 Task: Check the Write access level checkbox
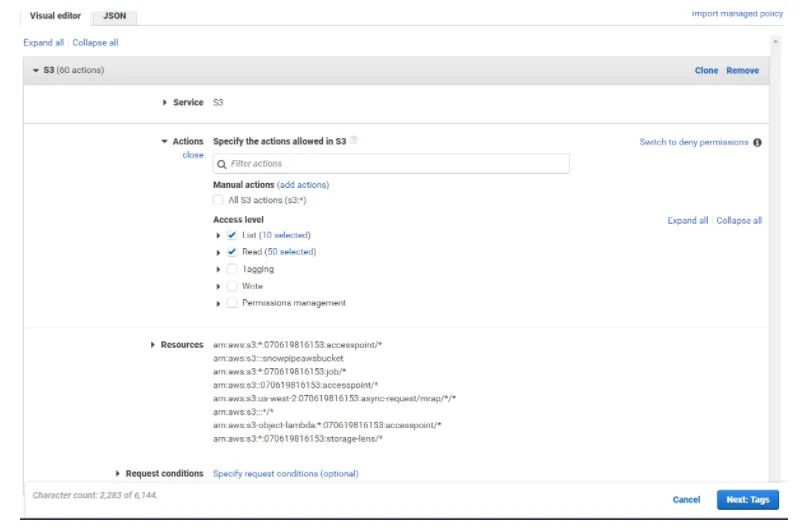[x=232, y=286]
